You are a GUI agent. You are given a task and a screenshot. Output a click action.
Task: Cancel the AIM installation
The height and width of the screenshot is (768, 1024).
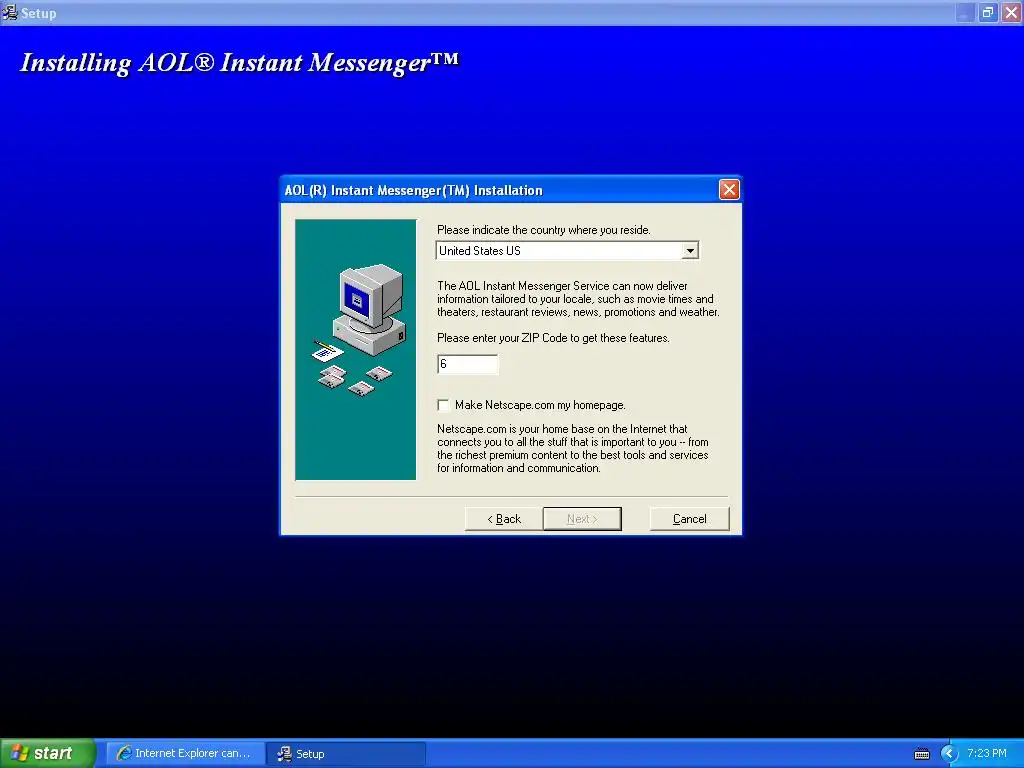tap(689, 519)
